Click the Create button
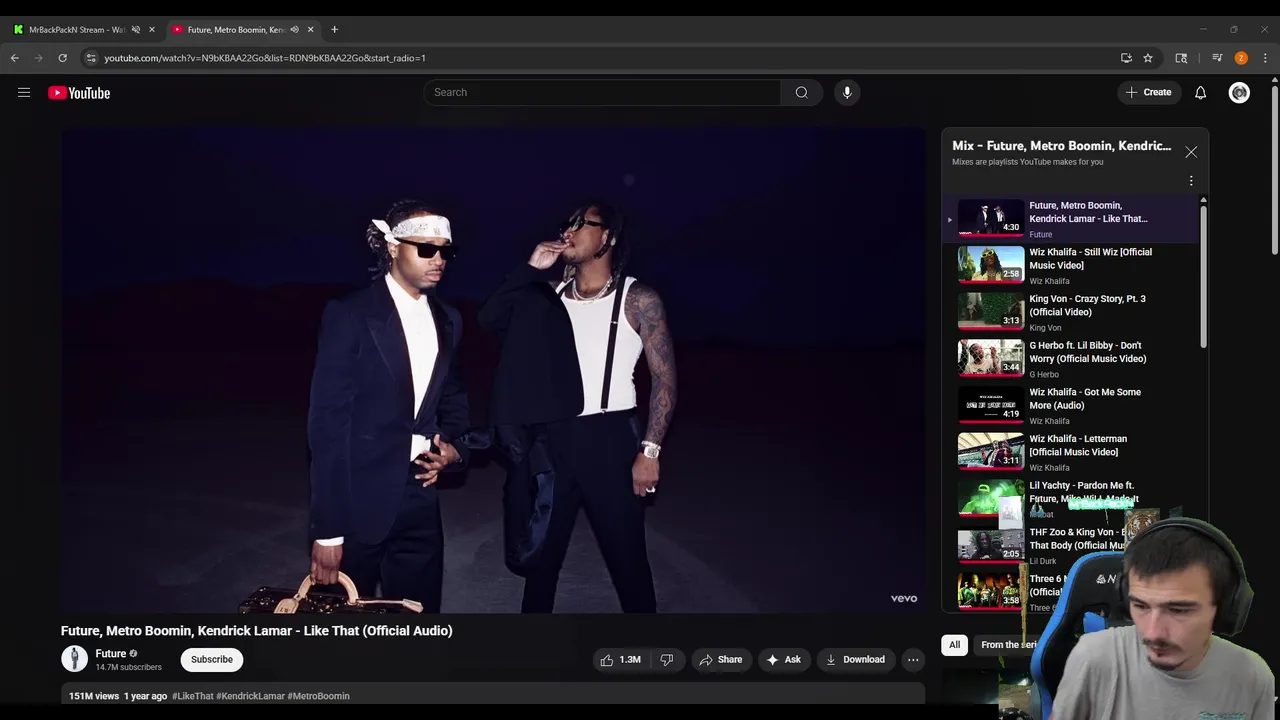The image size is (1280, 720). pyautogui.click(x=1148, y=92)
